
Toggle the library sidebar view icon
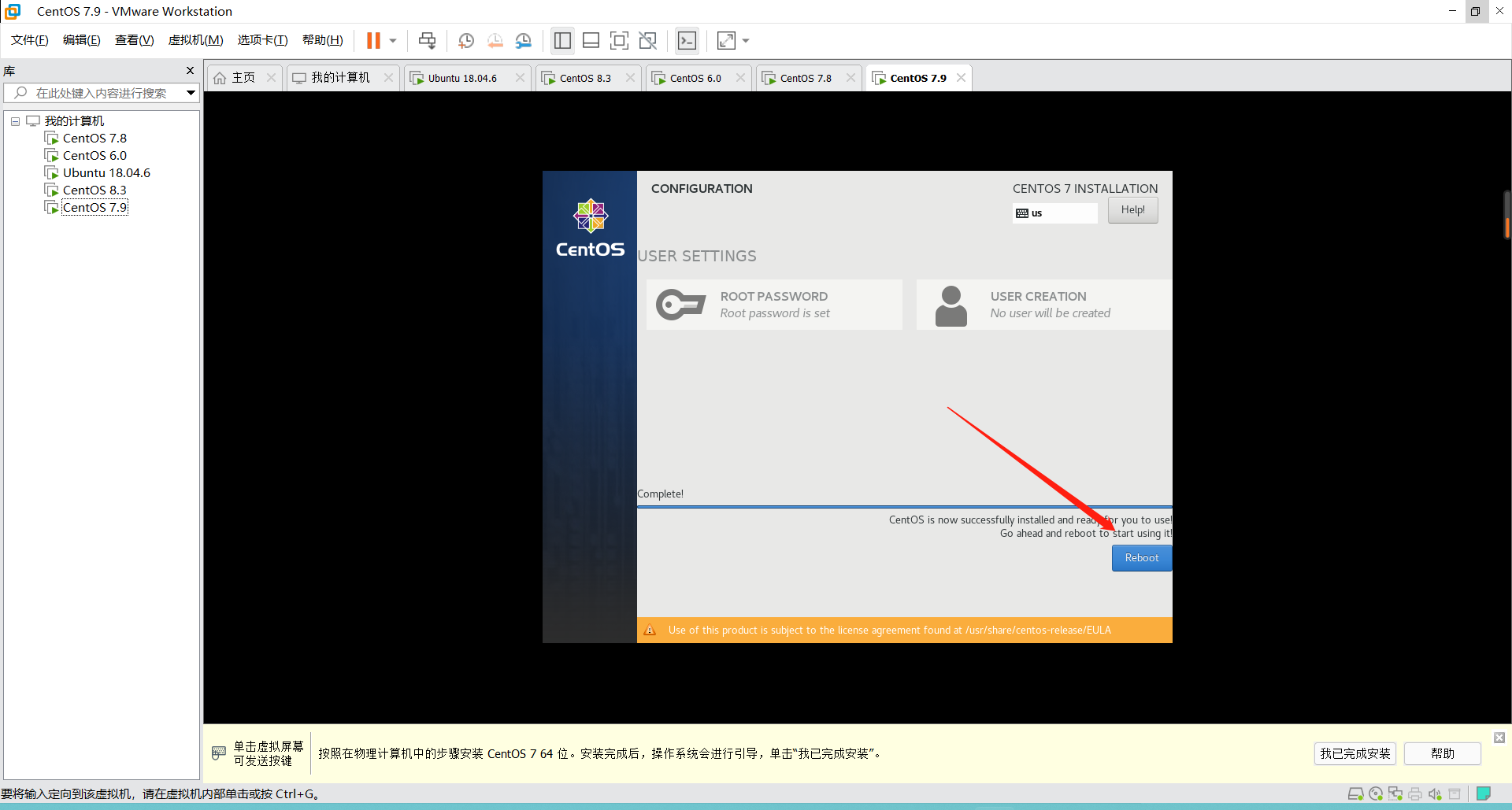[562, 40]
